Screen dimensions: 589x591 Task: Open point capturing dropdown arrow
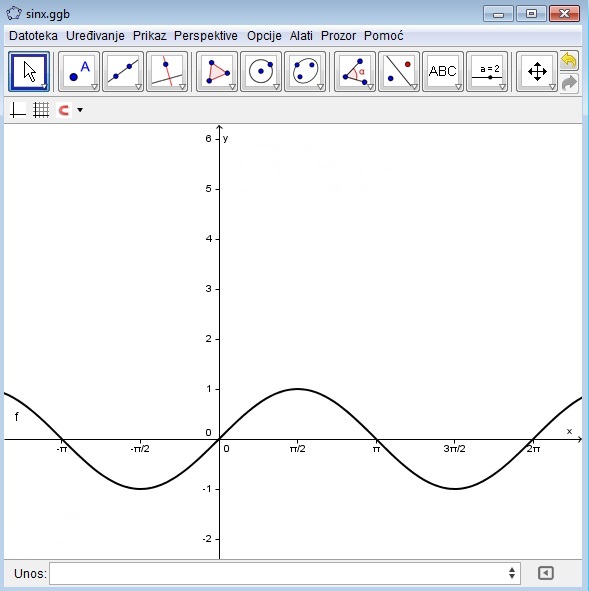[80, 110]
